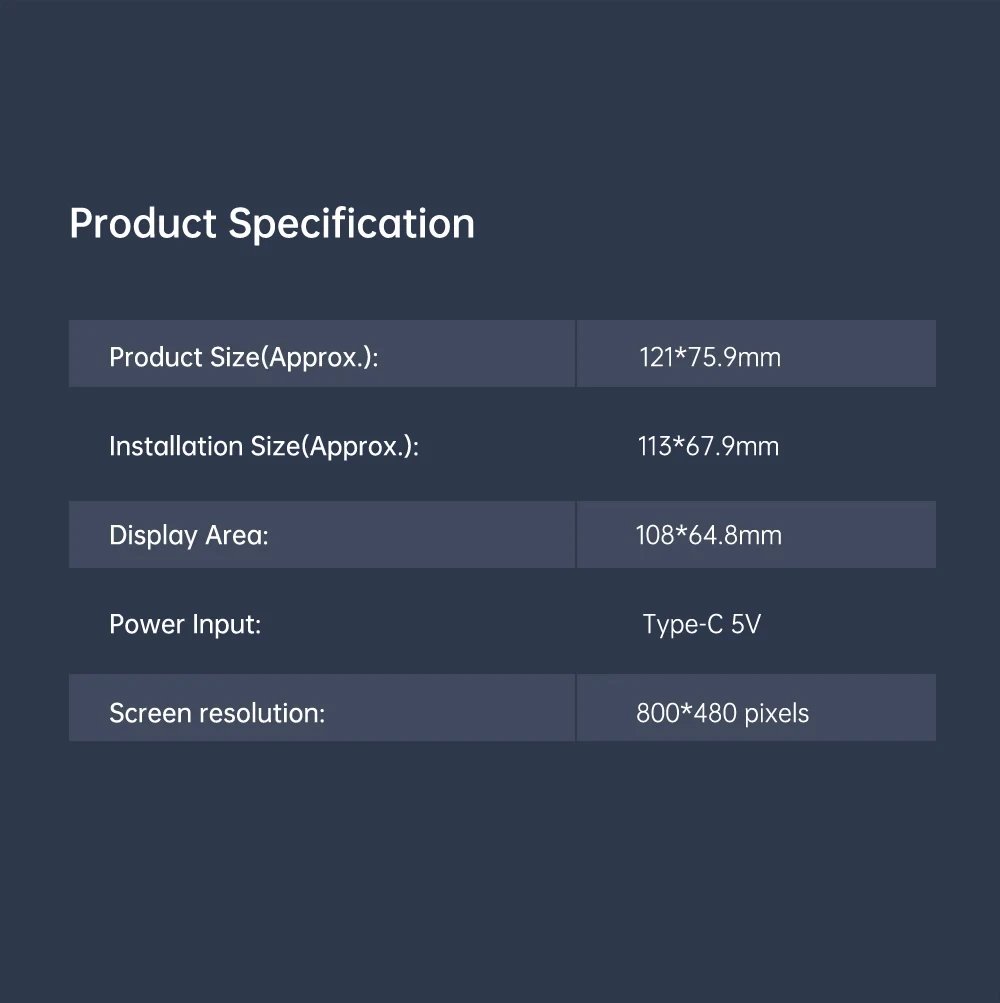1000x1003 pixels.
Task: Click the word Product in the title
Action: pos(143,224)
